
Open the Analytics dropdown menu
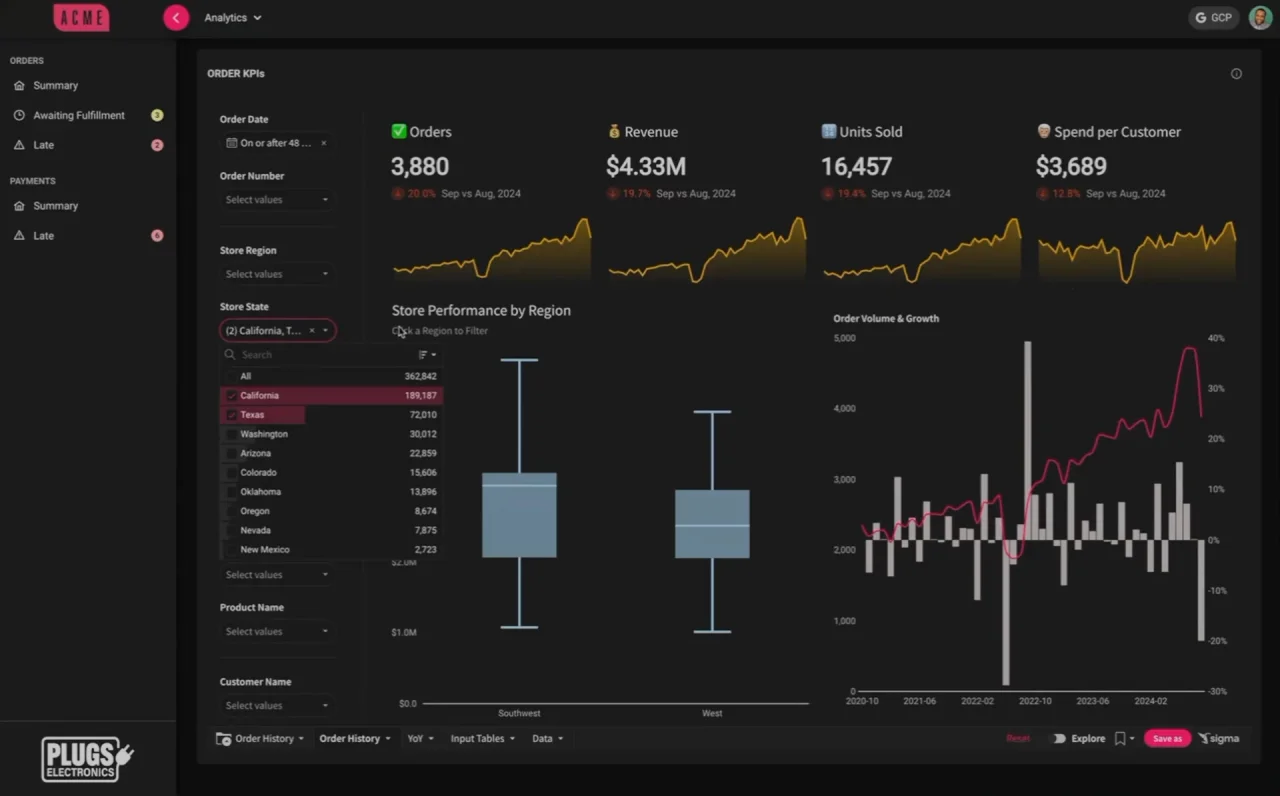tap(233, 18)
